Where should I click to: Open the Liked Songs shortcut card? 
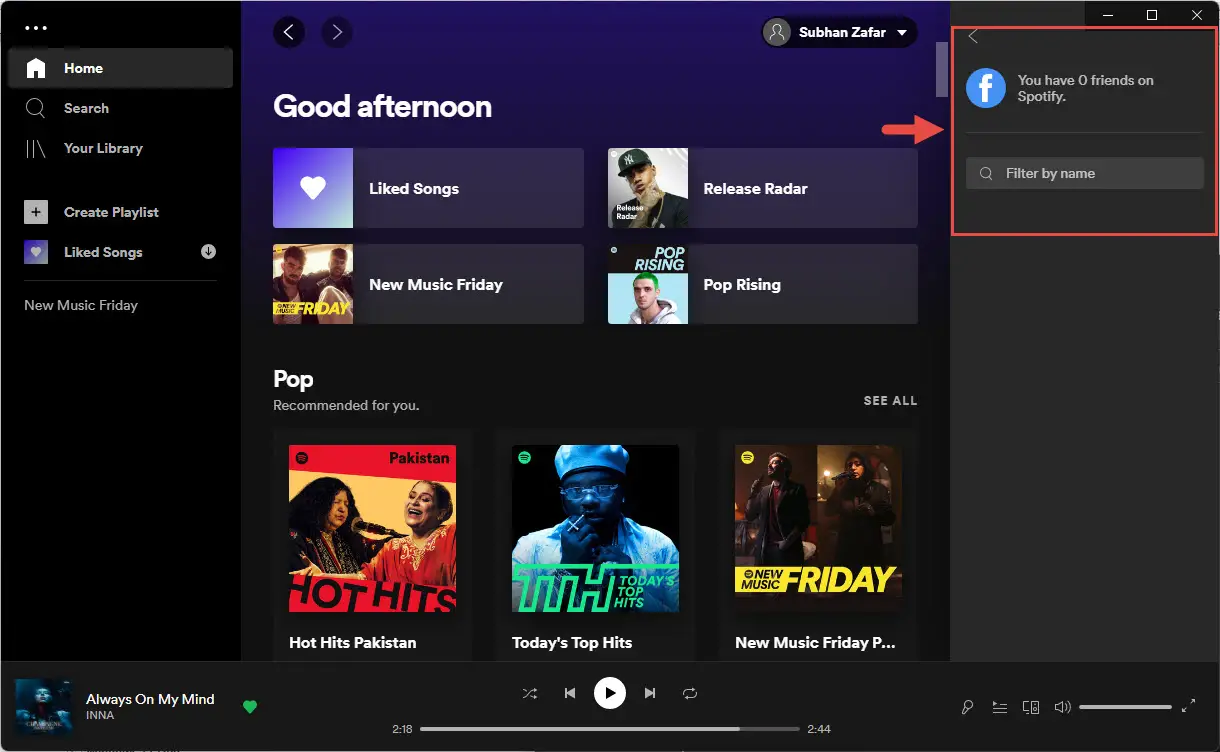pyautogui.click(x=428, y=188)
